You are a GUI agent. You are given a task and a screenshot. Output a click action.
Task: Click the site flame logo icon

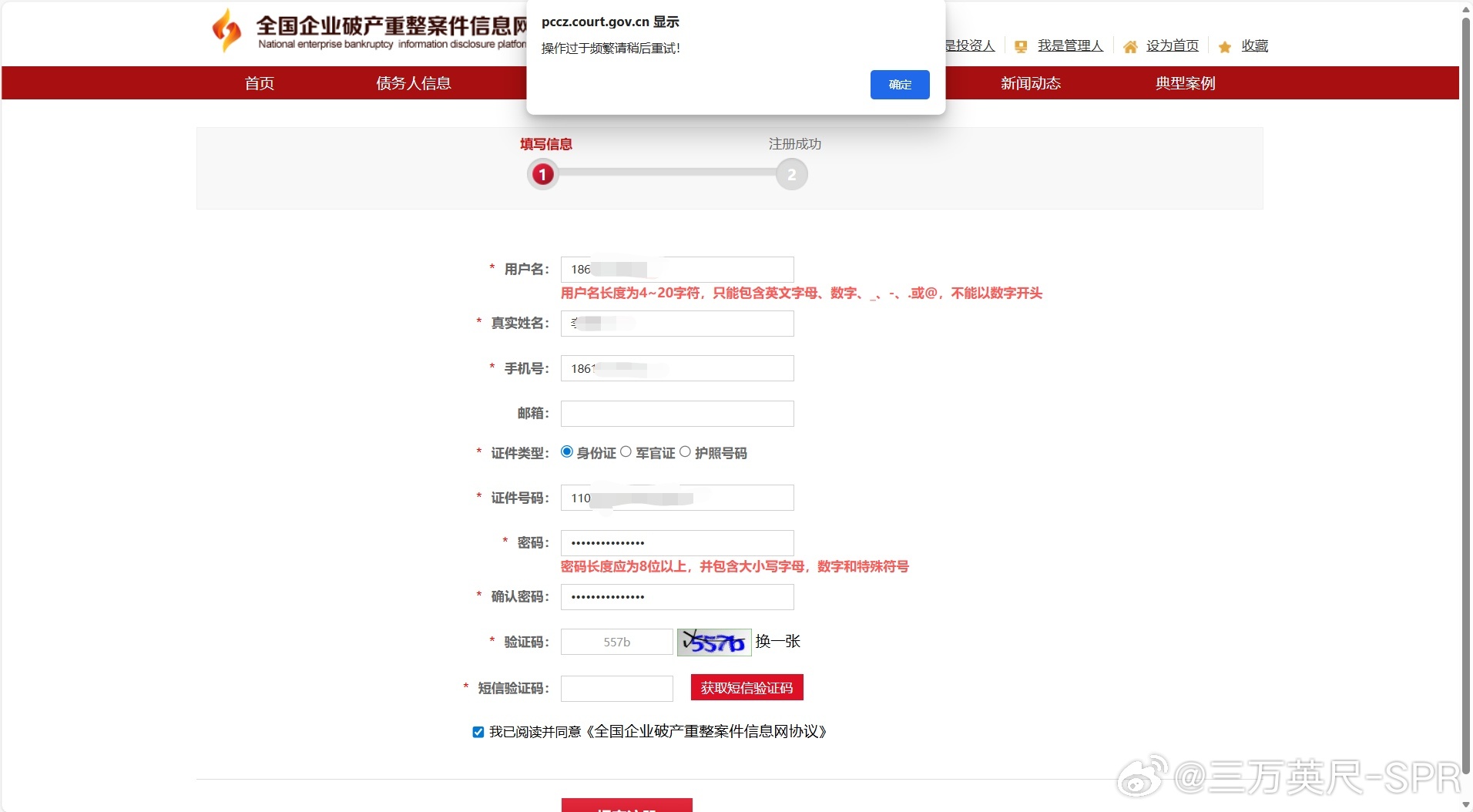coord(226,30)
